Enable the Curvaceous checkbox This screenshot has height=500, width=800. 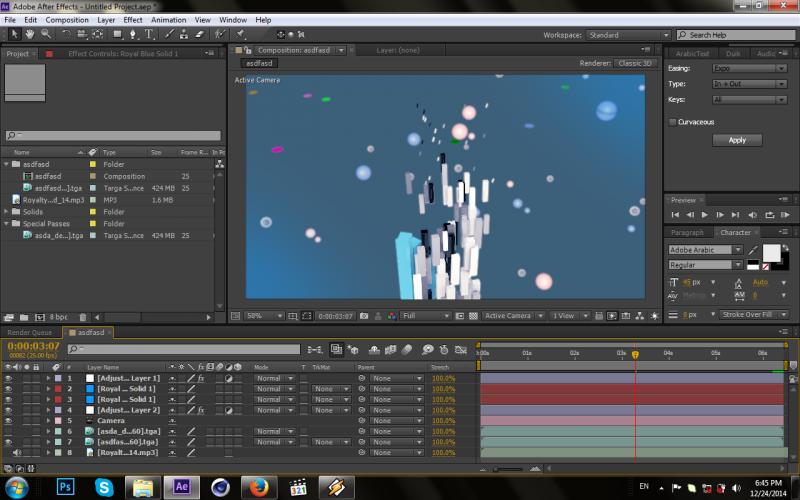pos(672,122)
